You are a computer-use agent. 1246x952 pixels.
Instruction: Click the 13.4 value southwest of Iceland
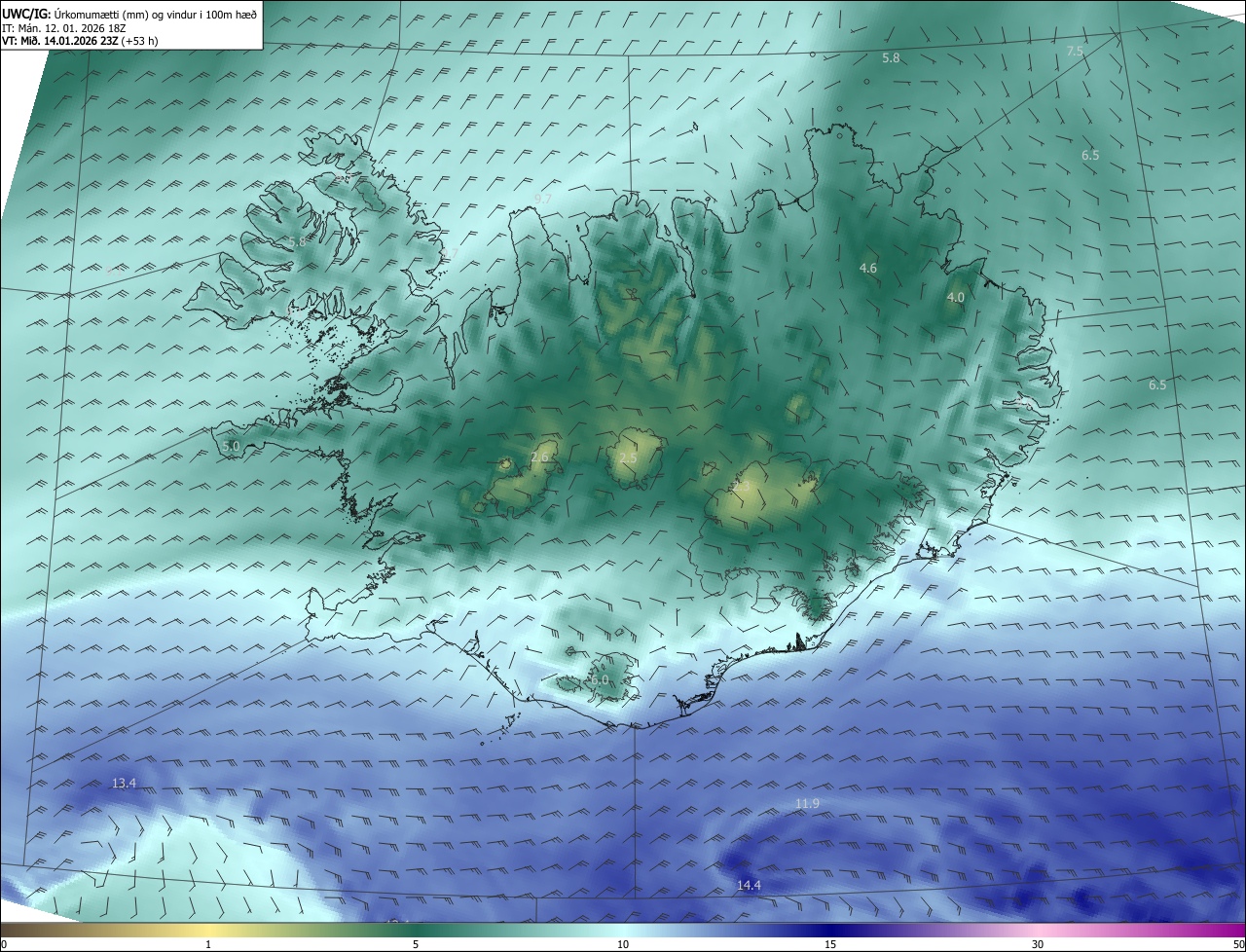(x=124, y=783)
